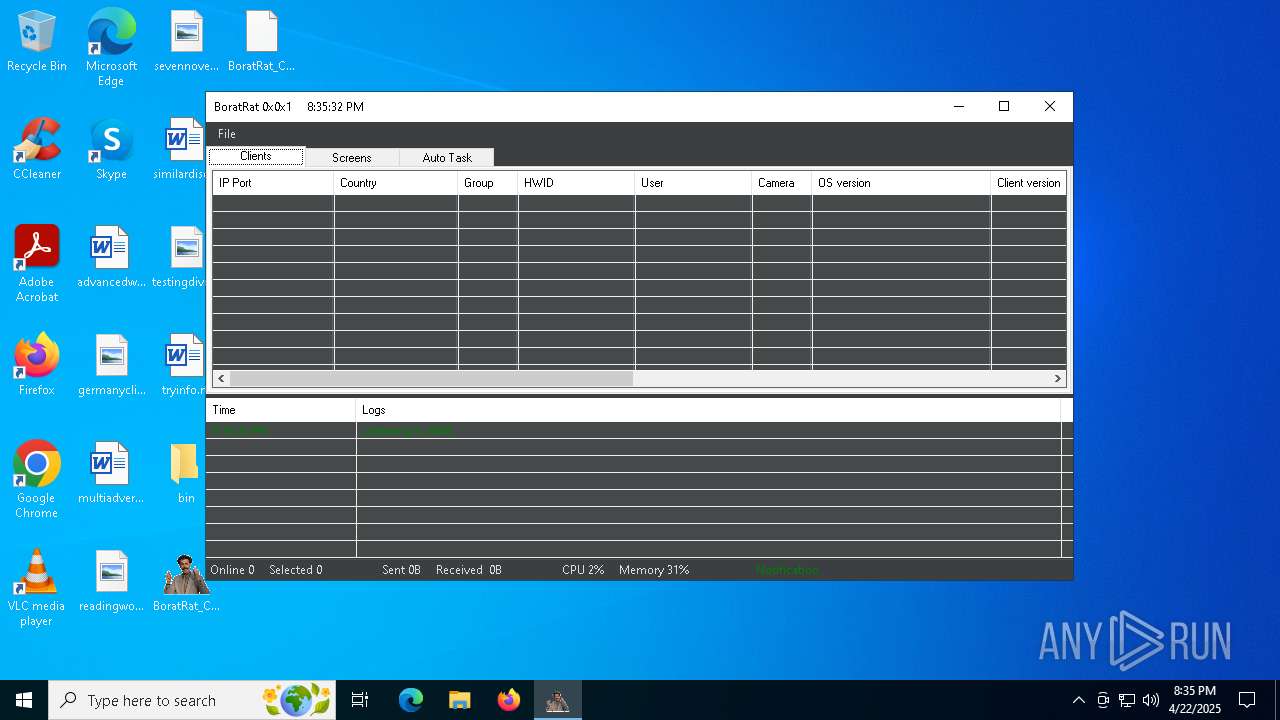This screenshot has height=720, width=1280.
Task: Launch Microsoft Edge from the desktop
Action: (x=111, y=48)
